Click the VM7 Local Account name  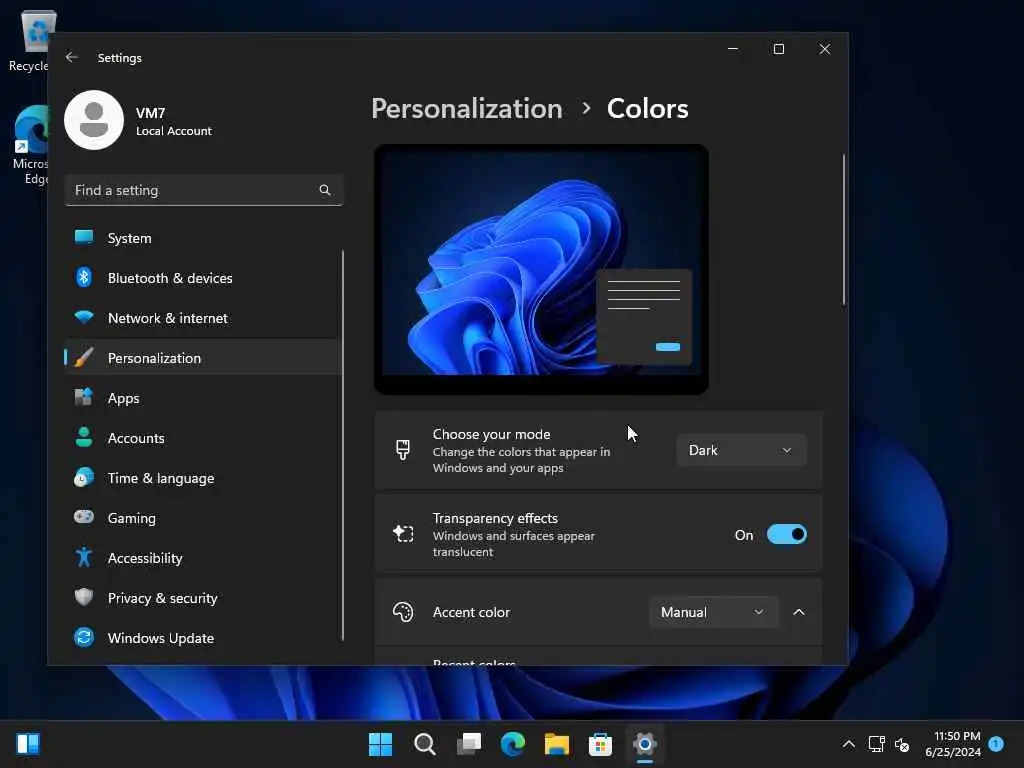(x=174, y=121)
